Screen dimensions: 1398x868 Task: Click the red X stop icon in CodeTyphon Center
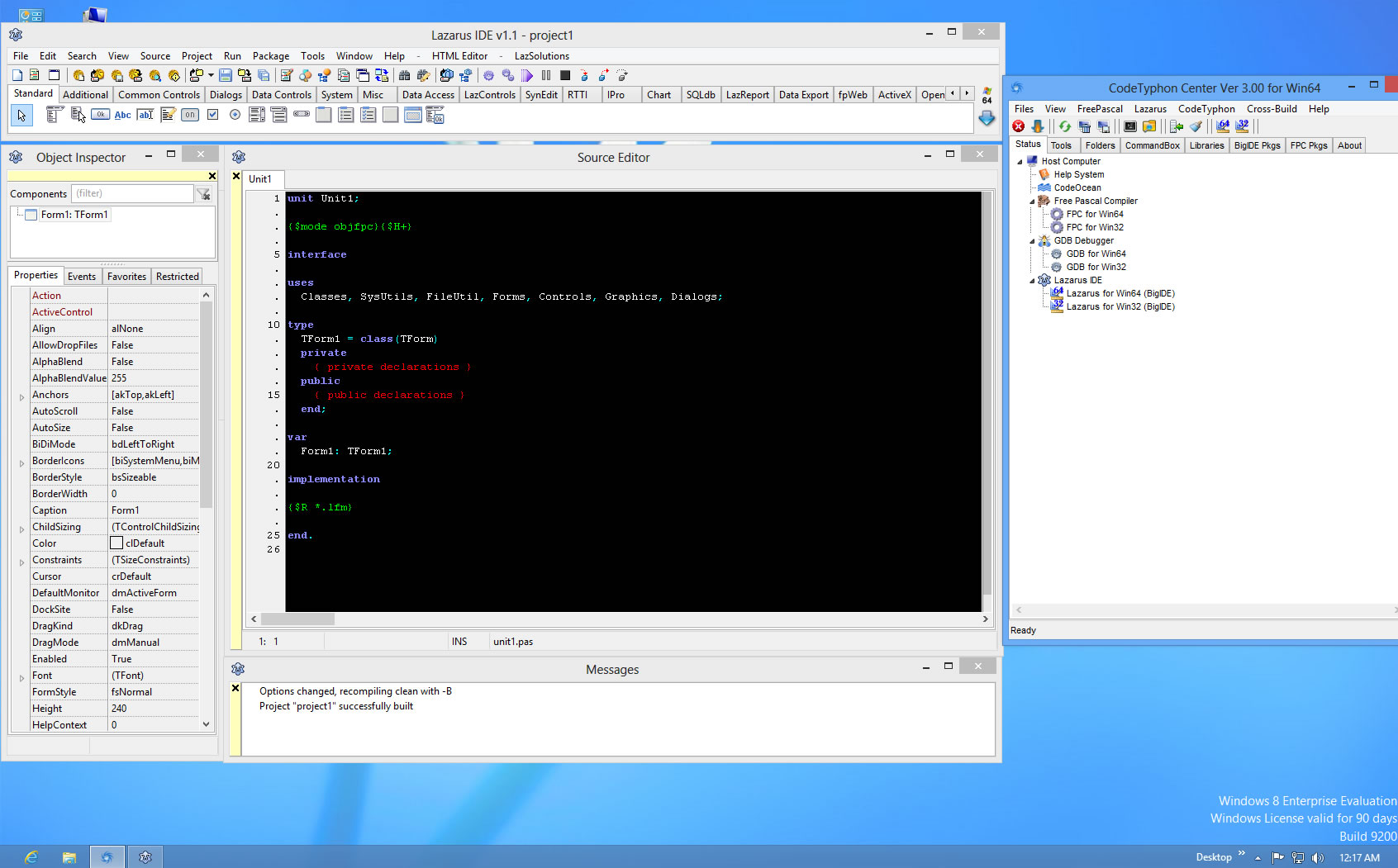[x=1019, y=126]
